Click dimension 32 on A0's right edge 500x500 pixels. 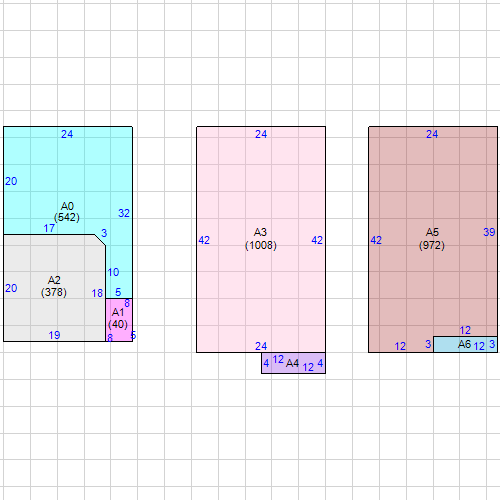click(x=124, y=213)
